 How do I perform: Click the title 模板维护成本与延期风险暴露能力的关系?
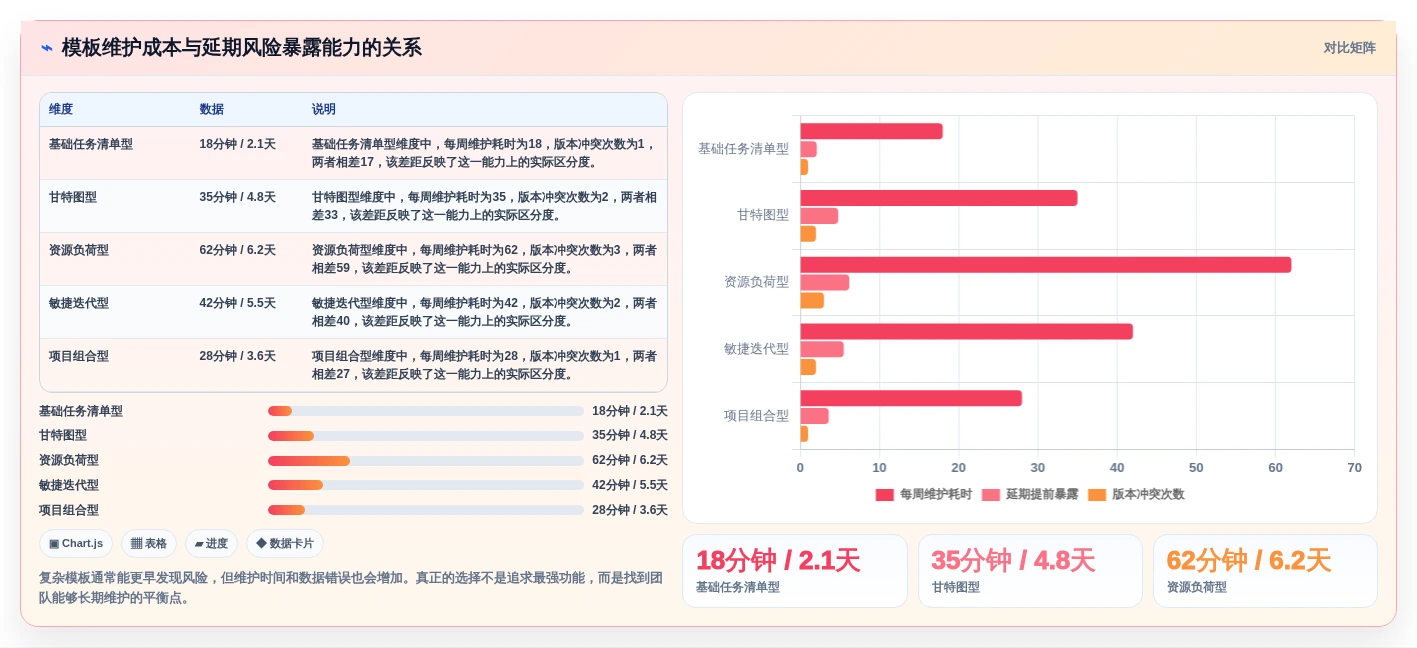242,48
